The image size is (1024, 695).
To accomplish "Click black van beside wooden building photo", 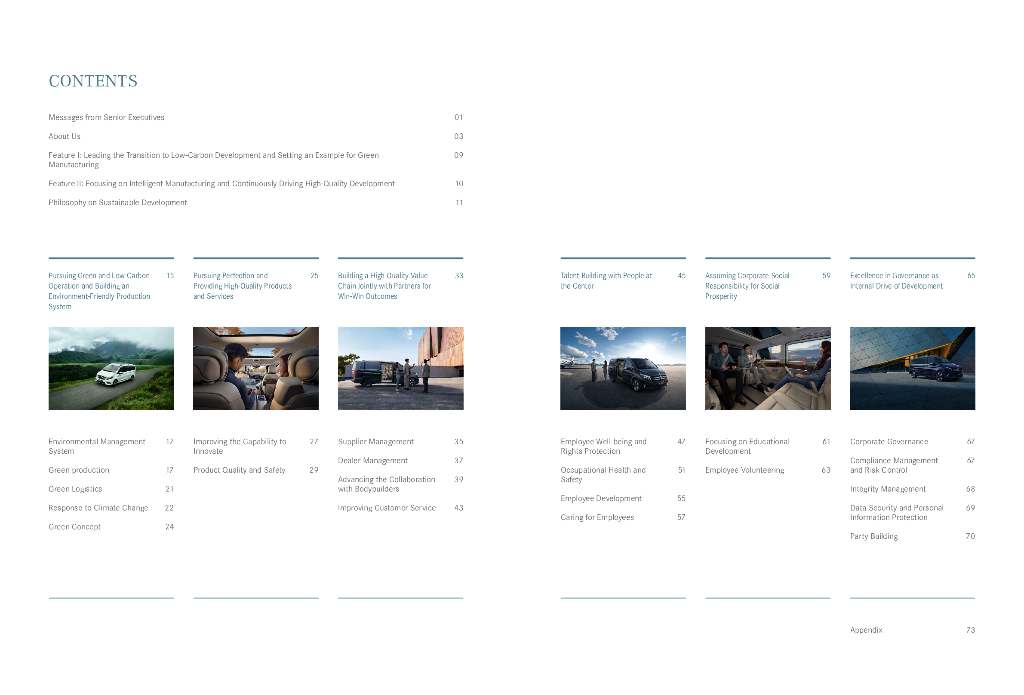I will coord(401,368).
